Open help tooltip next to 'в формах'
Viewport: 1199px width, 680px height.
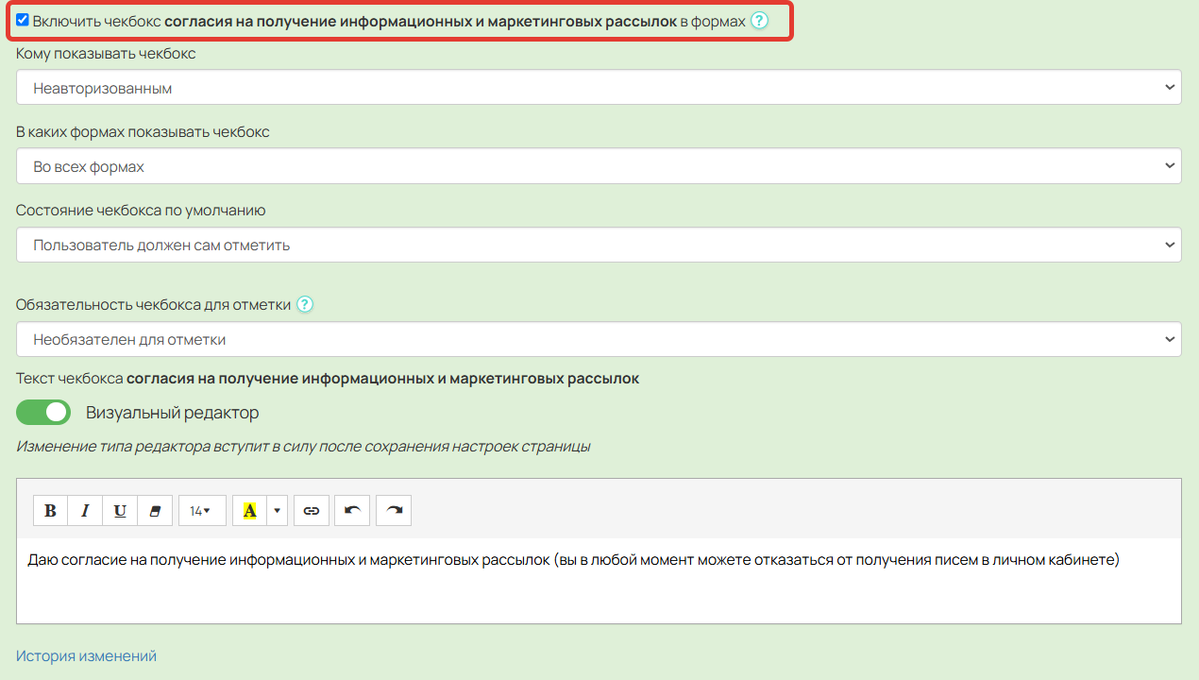pyautogui.click(x=759, y=21)
